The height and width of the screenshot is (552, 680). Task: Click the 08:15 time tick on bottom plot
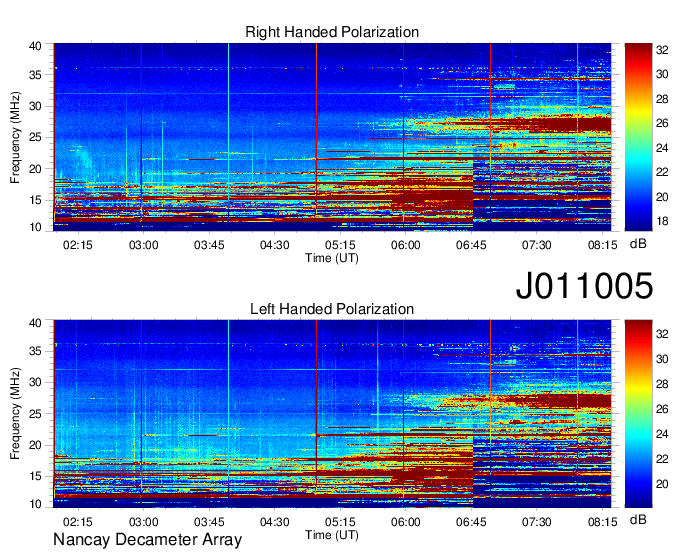click(x=602, y=522)
